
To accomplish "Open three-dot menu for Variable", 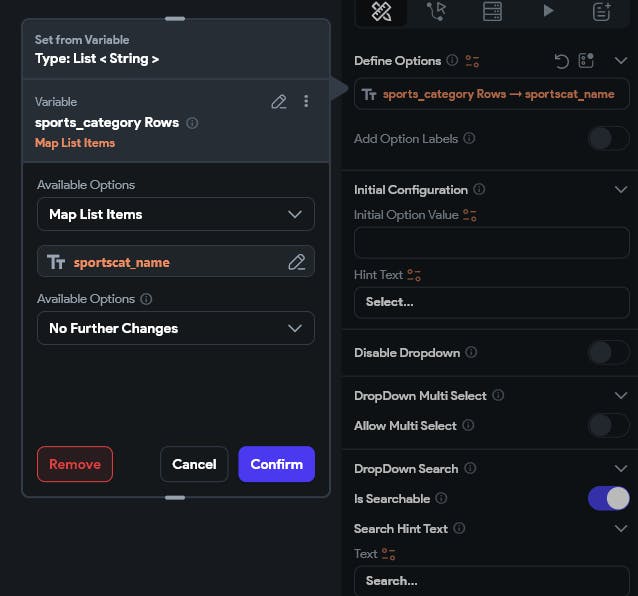I will [x=306, y=101].
